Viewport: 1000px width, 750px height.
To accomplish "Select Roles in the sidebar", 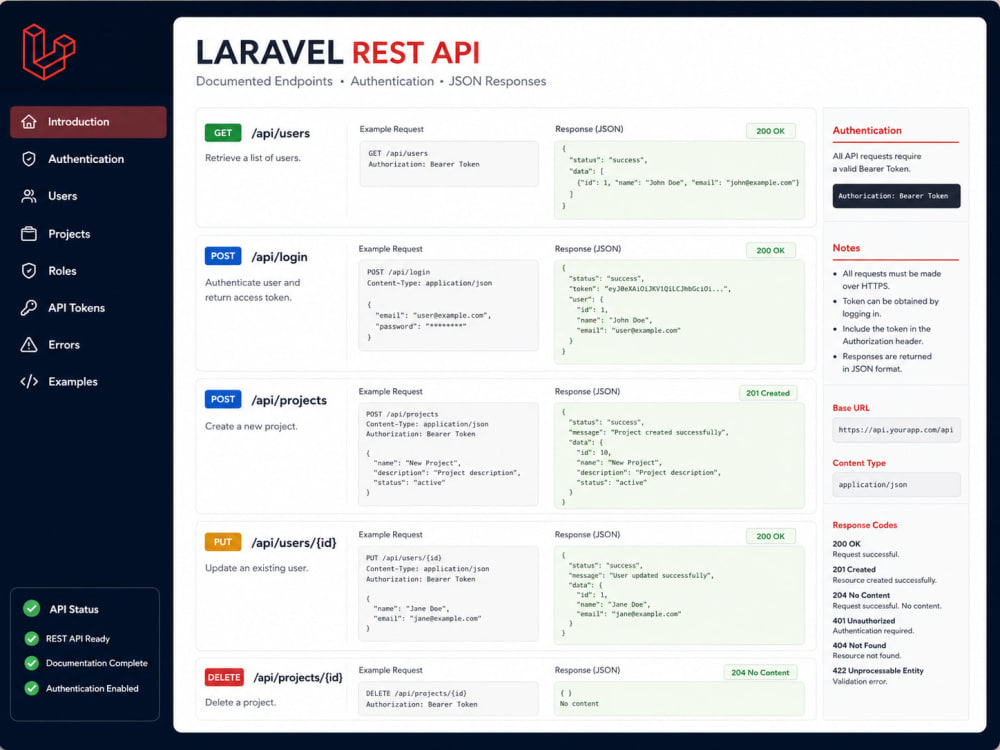I will pos(88,270).
